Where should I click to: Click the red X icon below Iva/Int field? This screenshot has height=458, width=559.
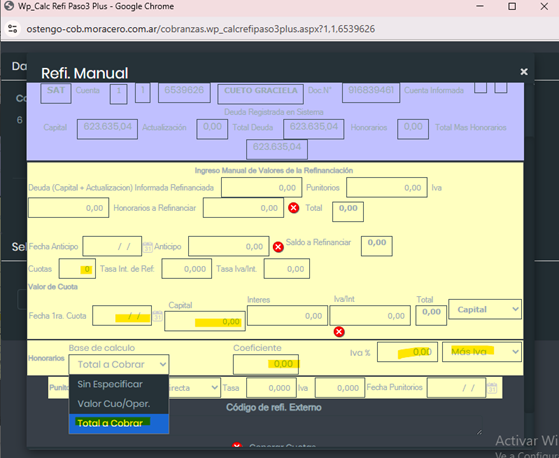(339, 332)
